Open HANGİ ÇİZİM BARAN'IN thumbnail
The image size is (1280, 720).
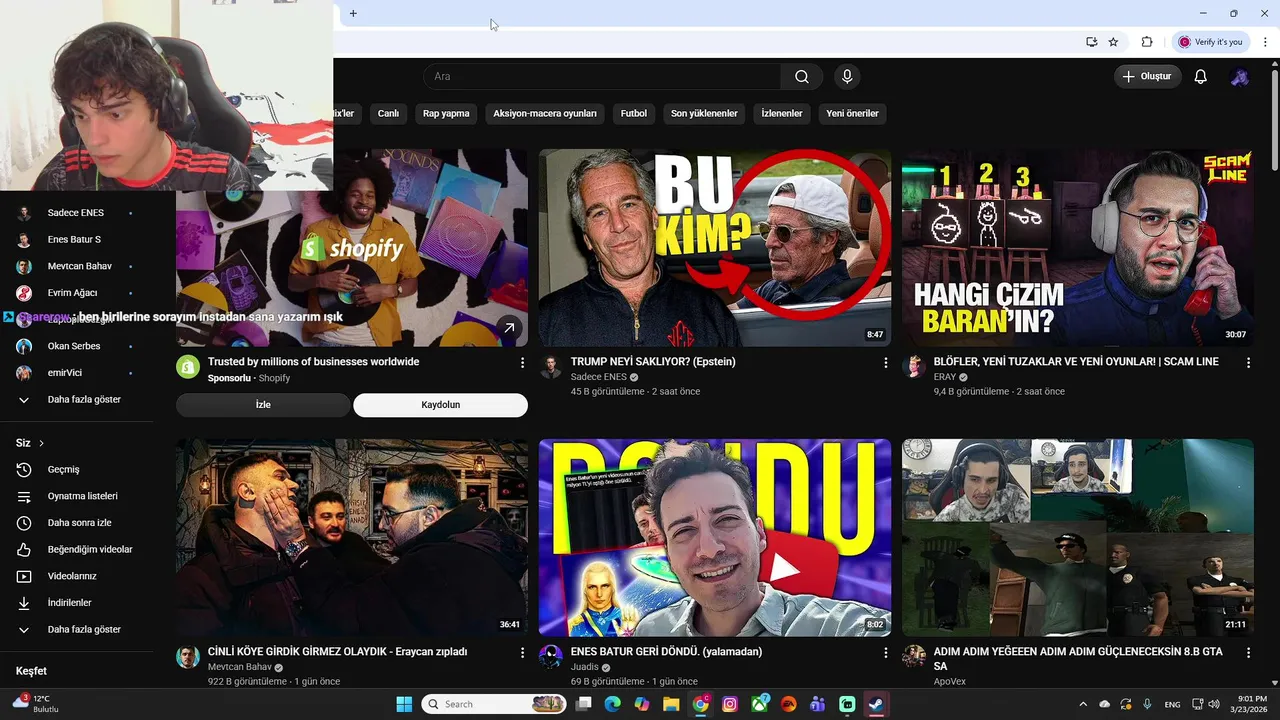tap(1078, 248)
